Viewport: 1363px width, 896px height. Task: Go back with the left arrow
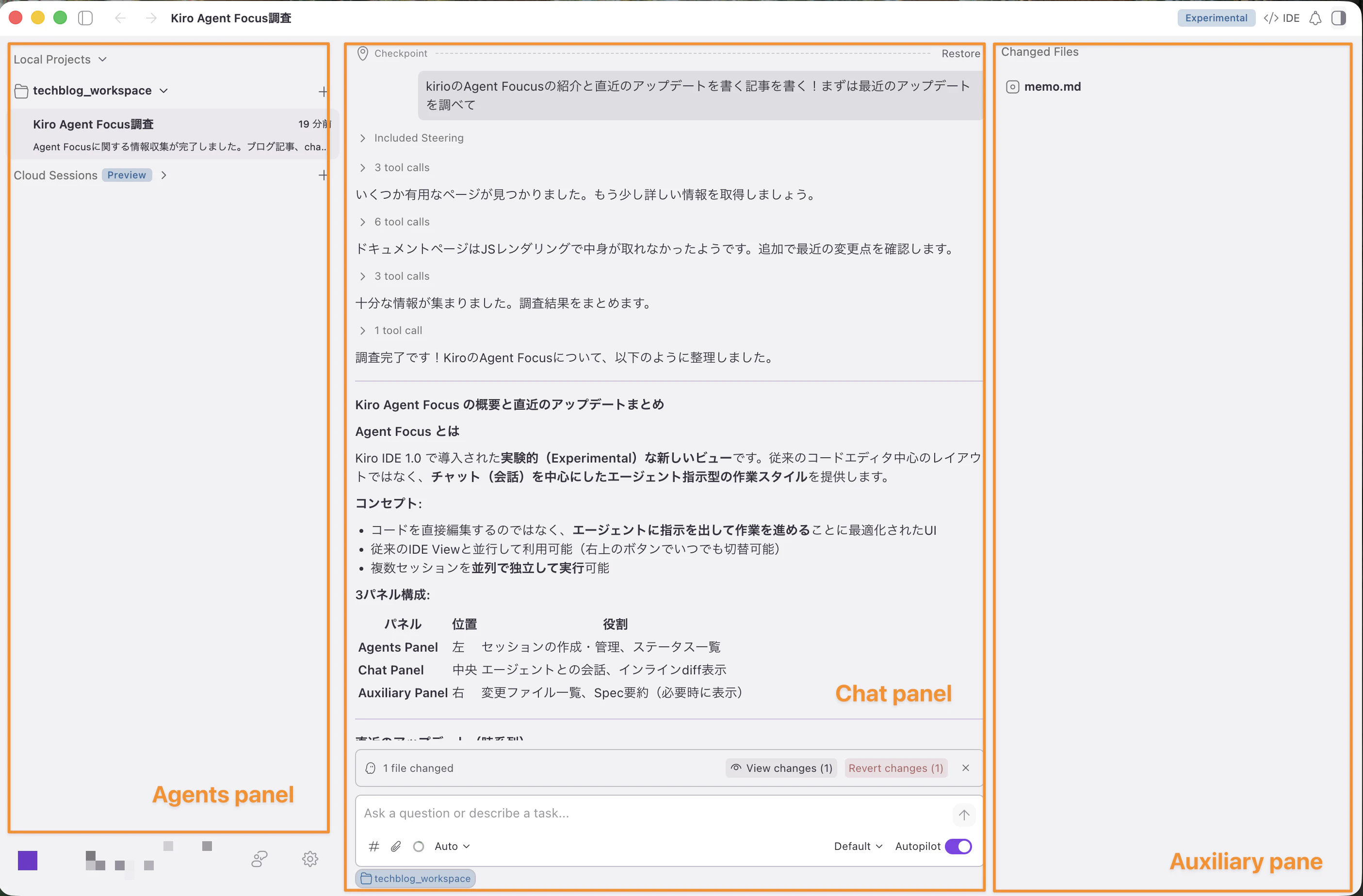pyautogui.click(x=120, y=18)
